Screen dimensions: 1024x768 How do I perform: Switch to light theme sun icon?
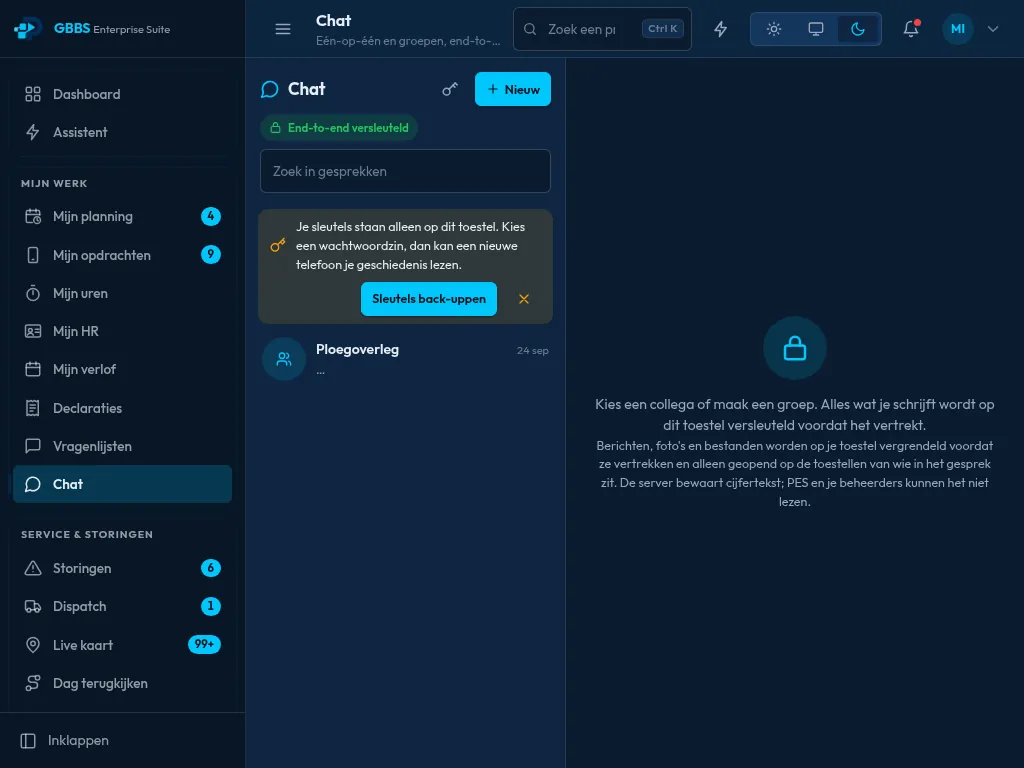point(774,29)
